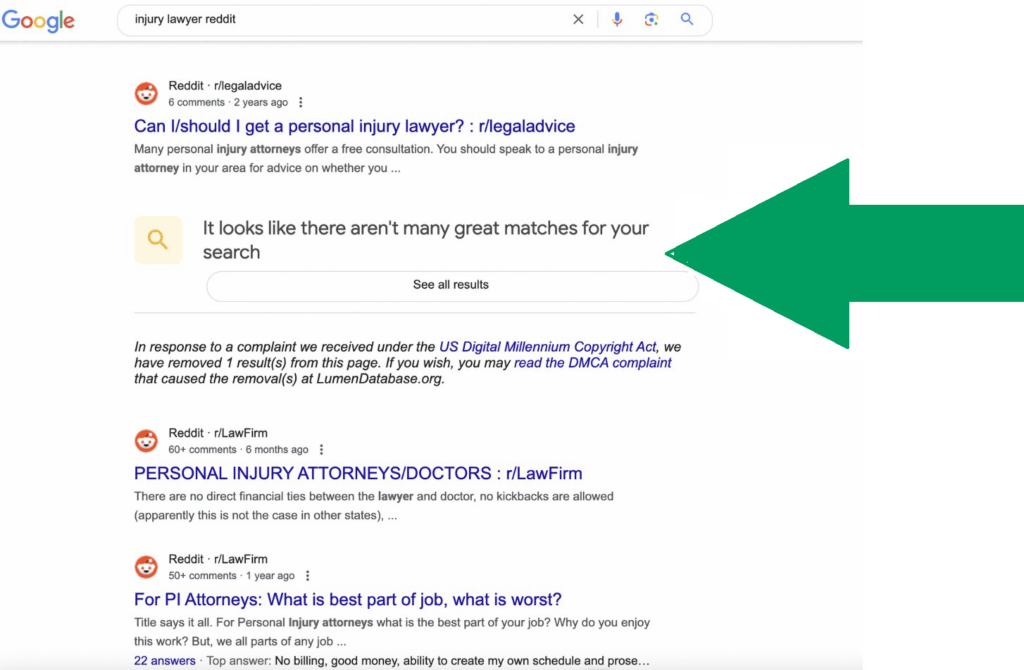The image size is (1024, 670).
Task: Open US Digital Millennium Copyright Act link
Action: (x=547, y=347)
